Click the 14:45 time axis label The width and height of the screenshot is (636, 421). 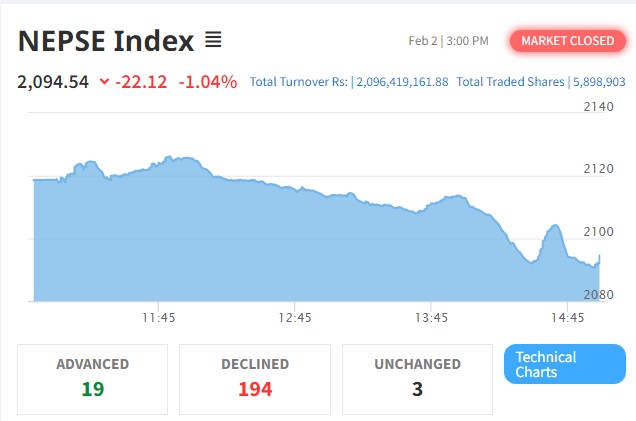(x=567, y=318)
